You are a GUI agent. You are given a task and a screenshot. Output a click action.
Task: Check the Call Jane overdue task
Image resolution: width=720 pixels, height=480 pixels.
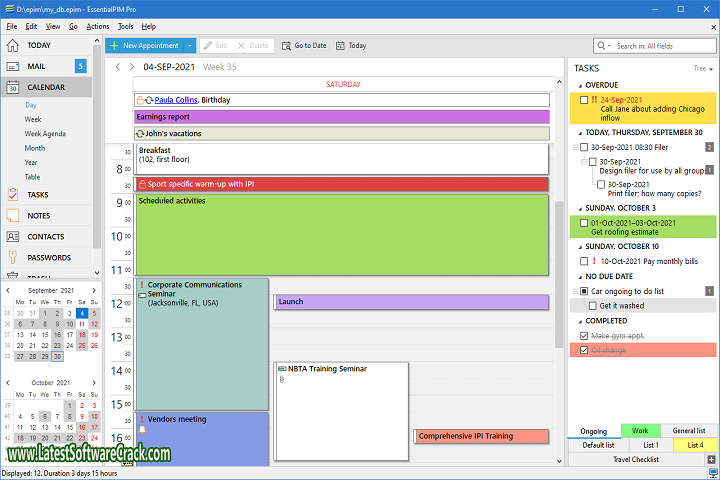coord(584,100)
